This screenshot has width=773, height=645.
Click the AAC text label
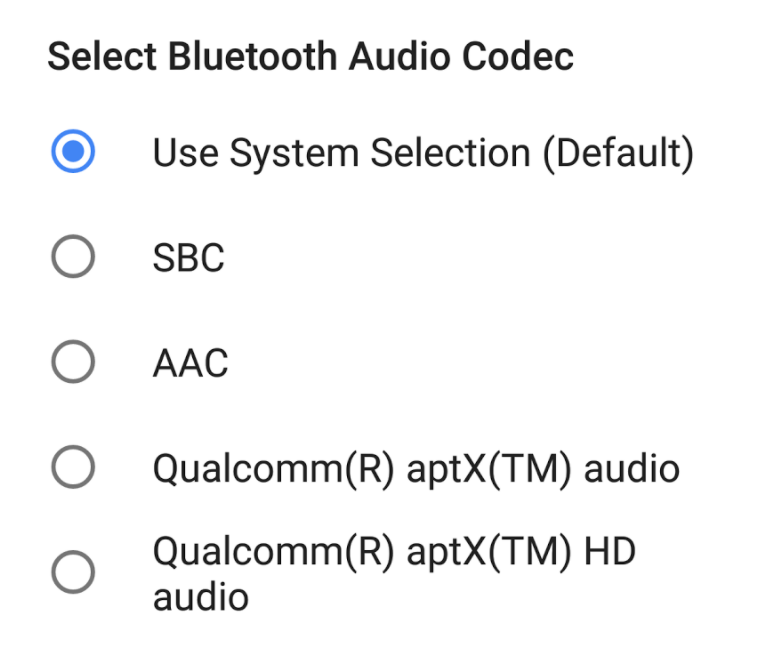[x=190, y=364]
